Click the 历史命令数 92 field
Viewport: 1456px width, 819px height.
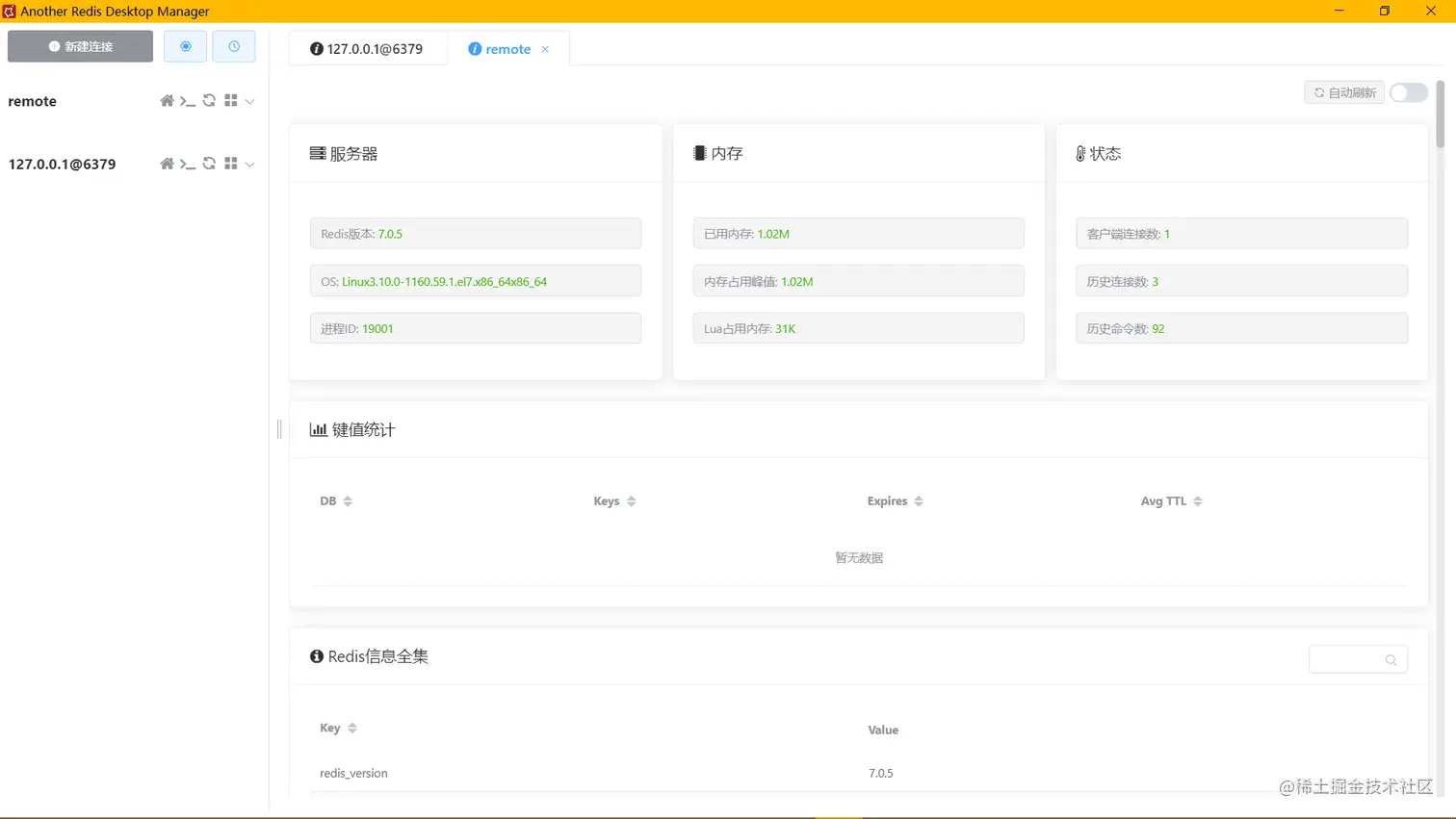pyautogui.click(x=1241, y=328)
